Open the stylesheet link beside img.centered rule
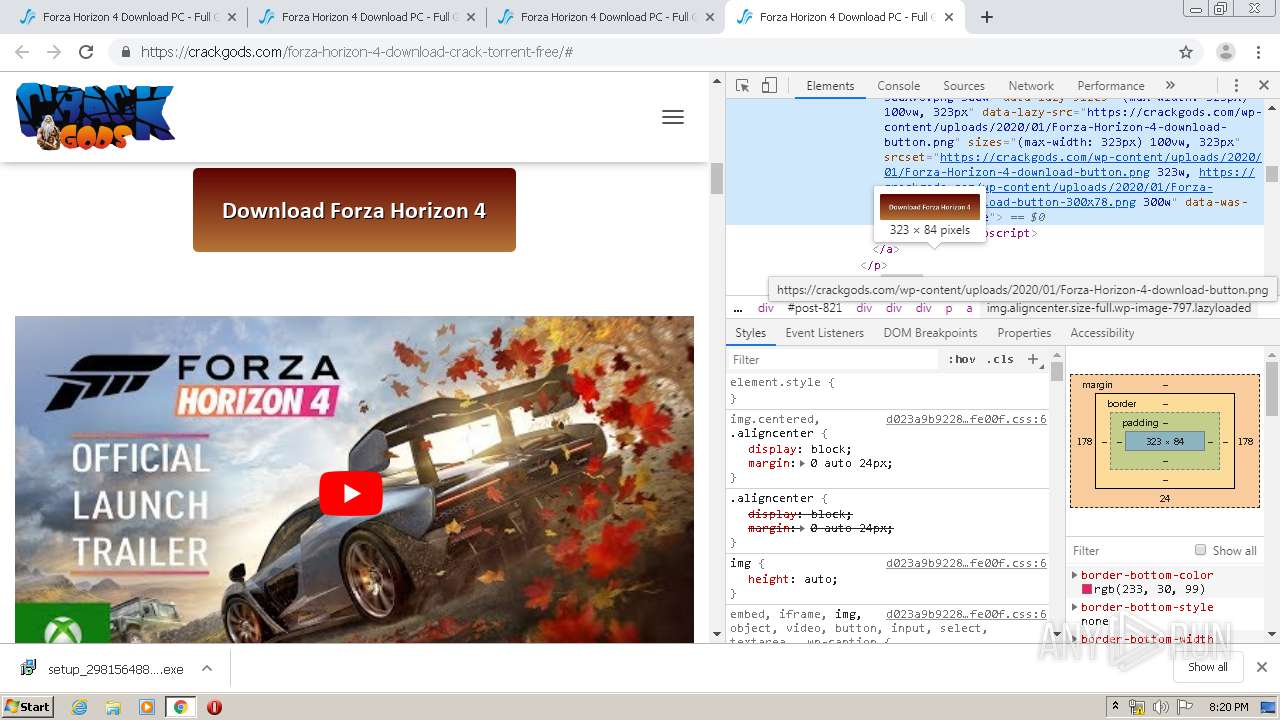This screenshot has width=1280, height=720. click(x=966, y=419)
